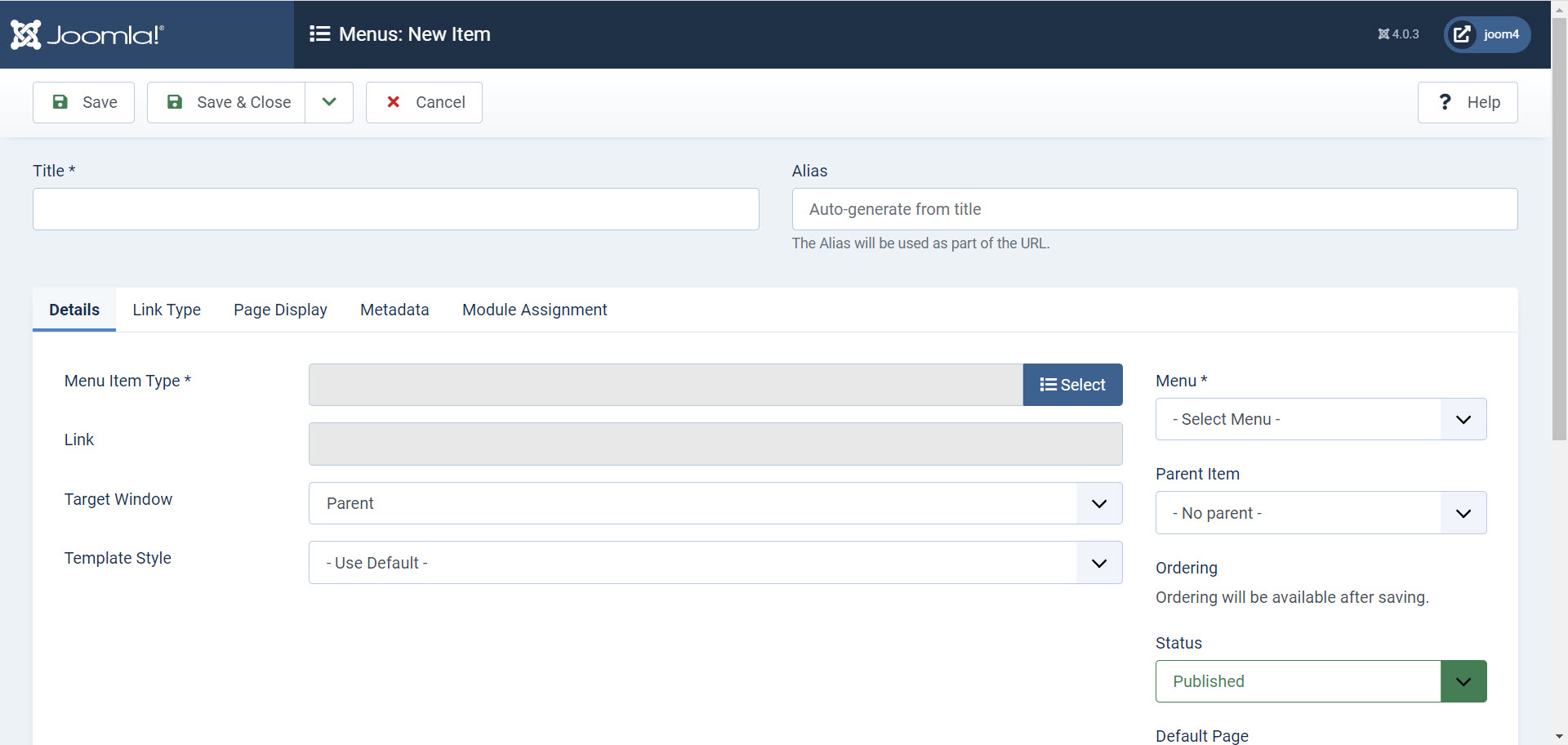This screenshot has height=745, width=1568.
Task: Click the Joomla 4.0.3 version indicator
Action: coord(1398,34)
